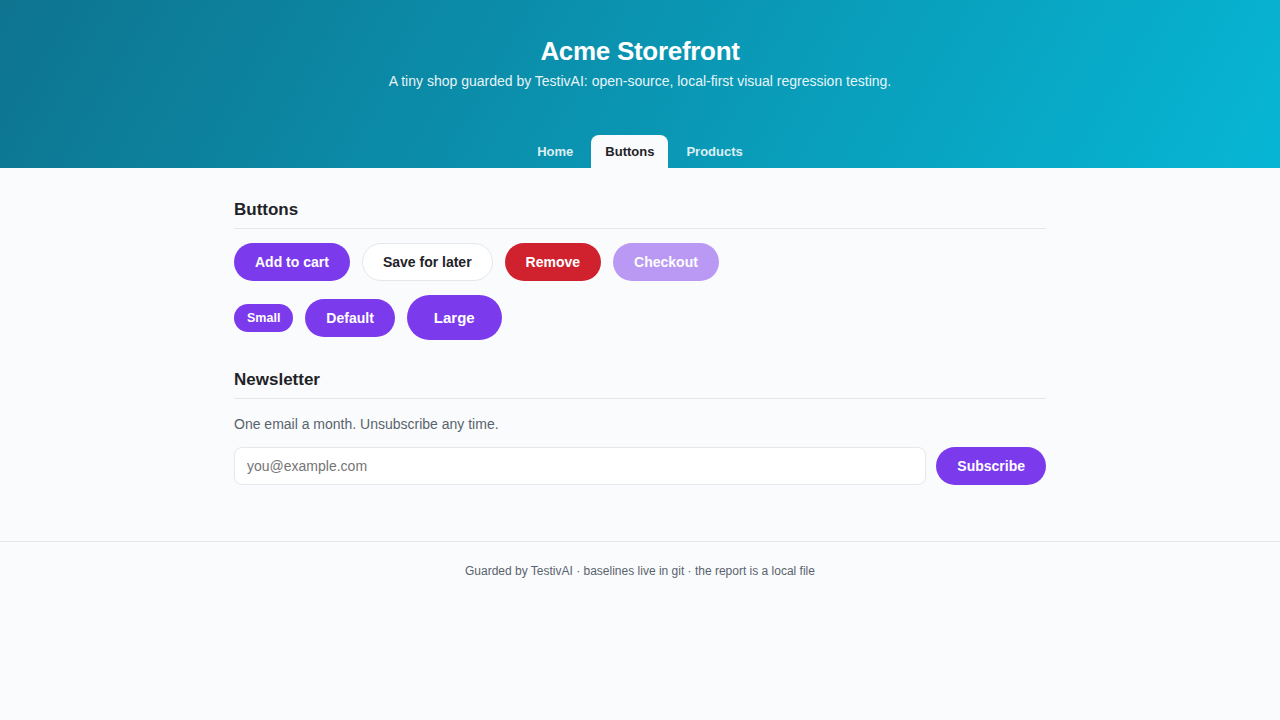
Task: Select the Small size button
Action: pos(263,318)
